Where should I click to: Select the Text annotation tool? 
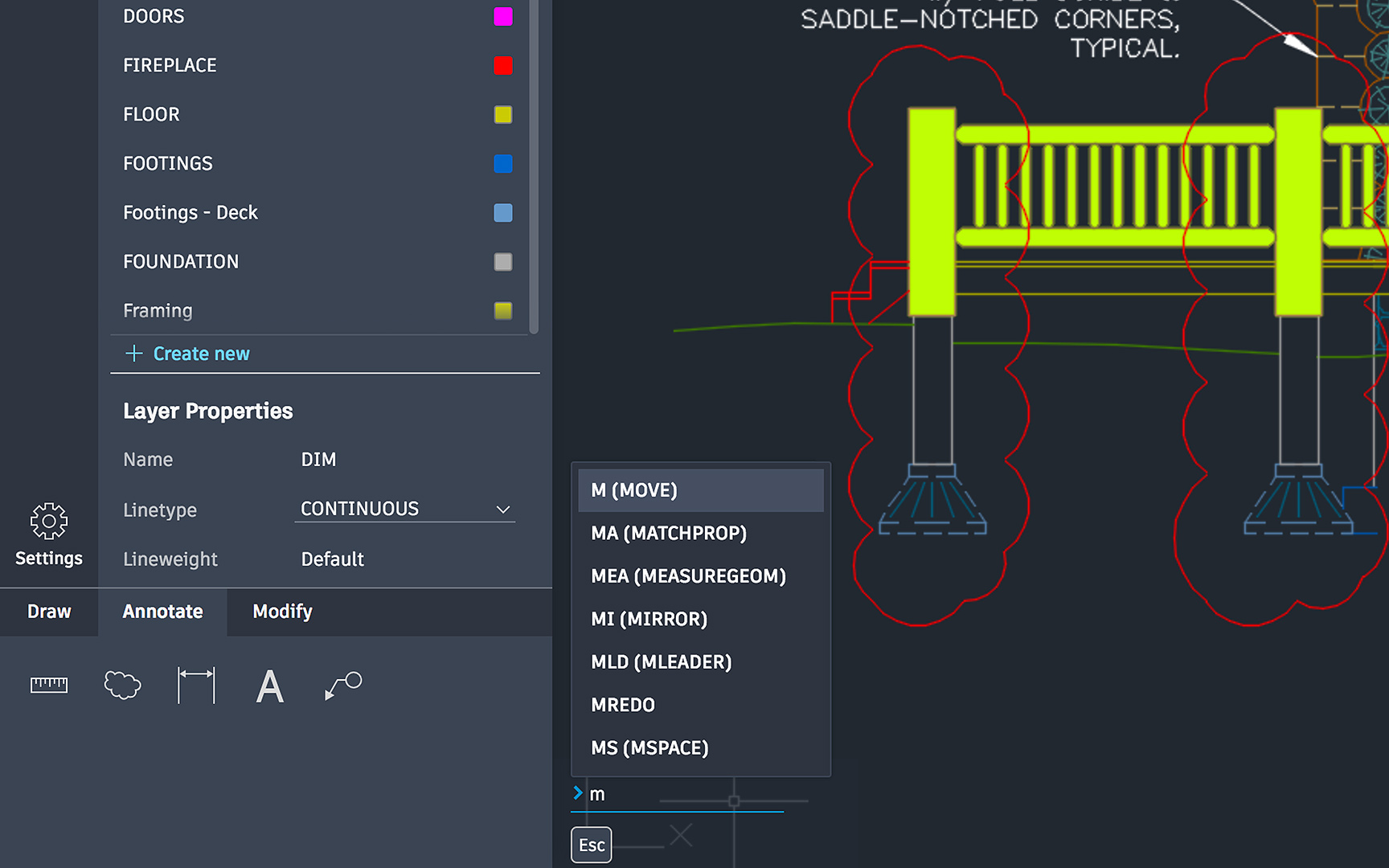pyautogui.click(x=269, y=686)
